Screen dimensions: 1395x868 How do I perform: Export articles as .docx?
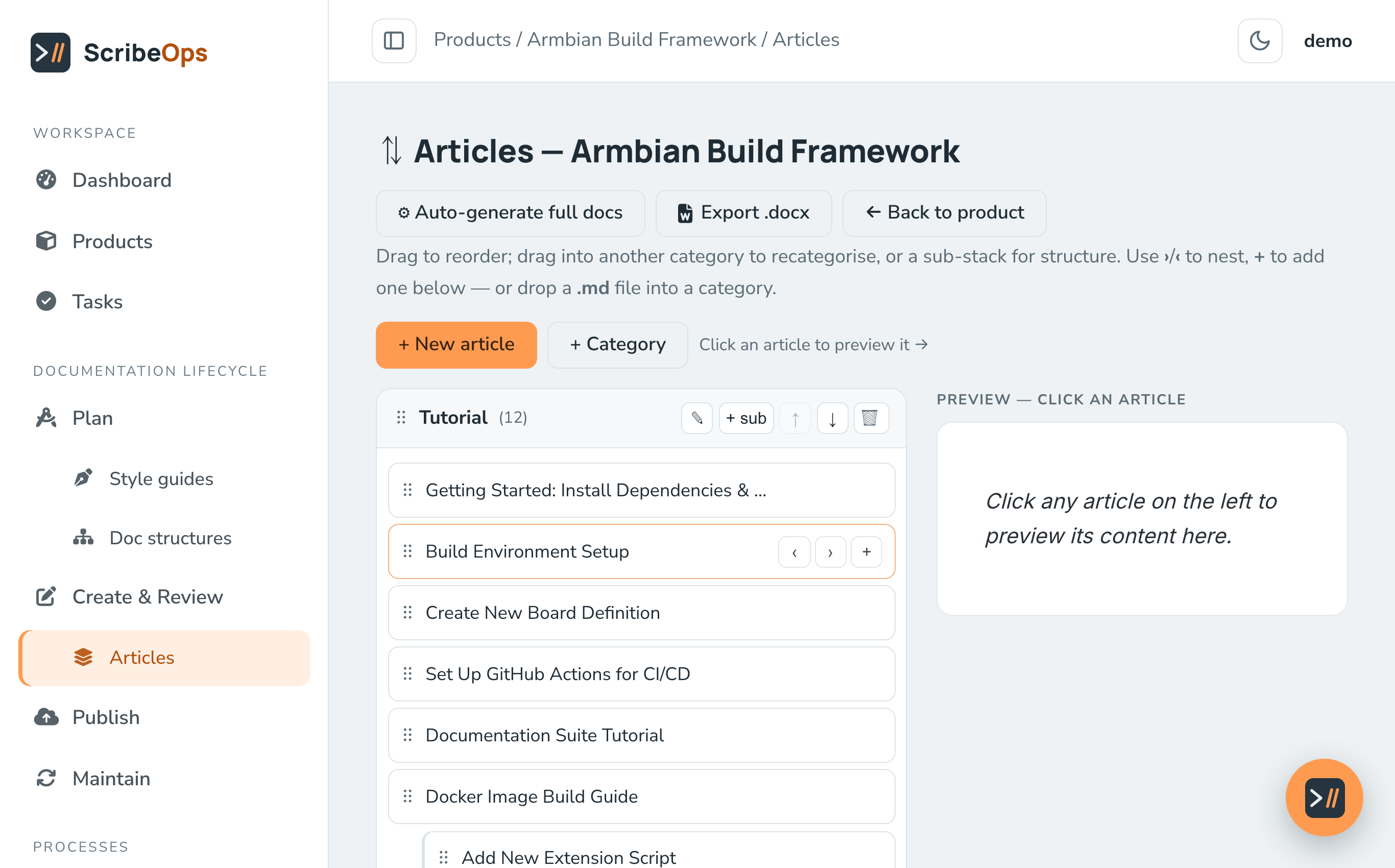[x=743, y=213]
